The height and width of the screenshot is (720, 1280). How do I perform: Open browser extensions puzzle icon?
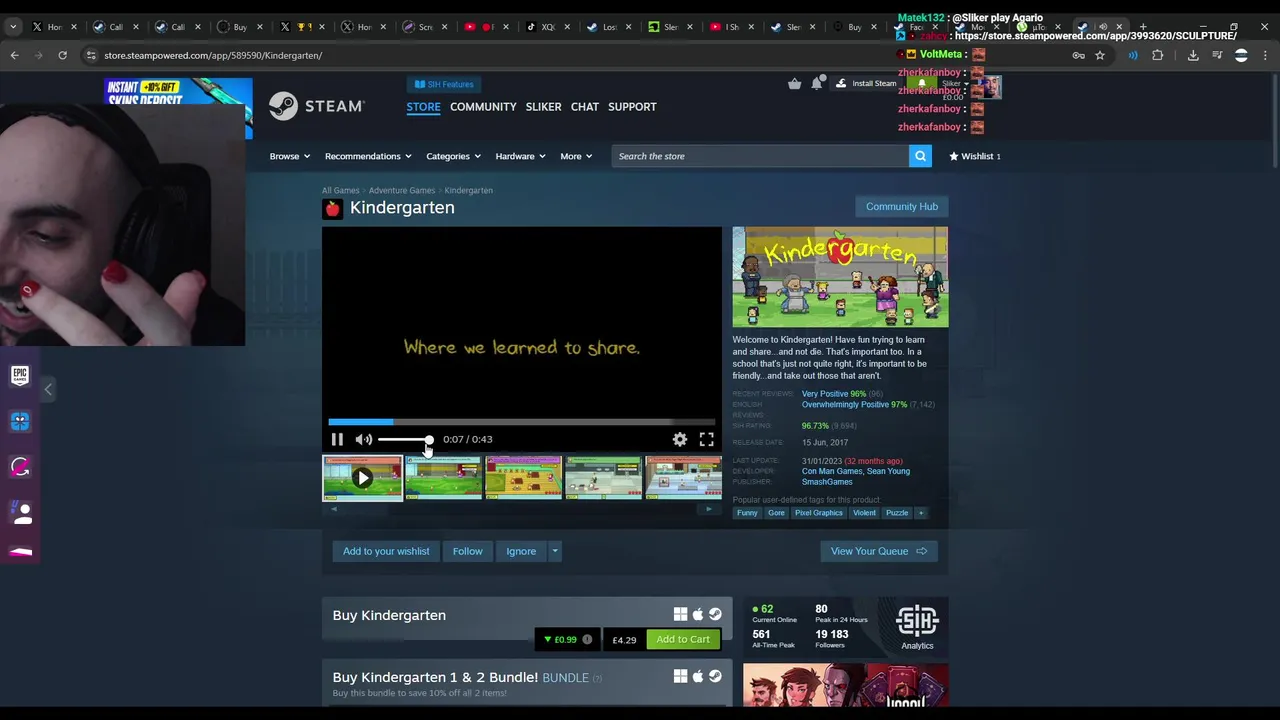tap(1158, 55)
